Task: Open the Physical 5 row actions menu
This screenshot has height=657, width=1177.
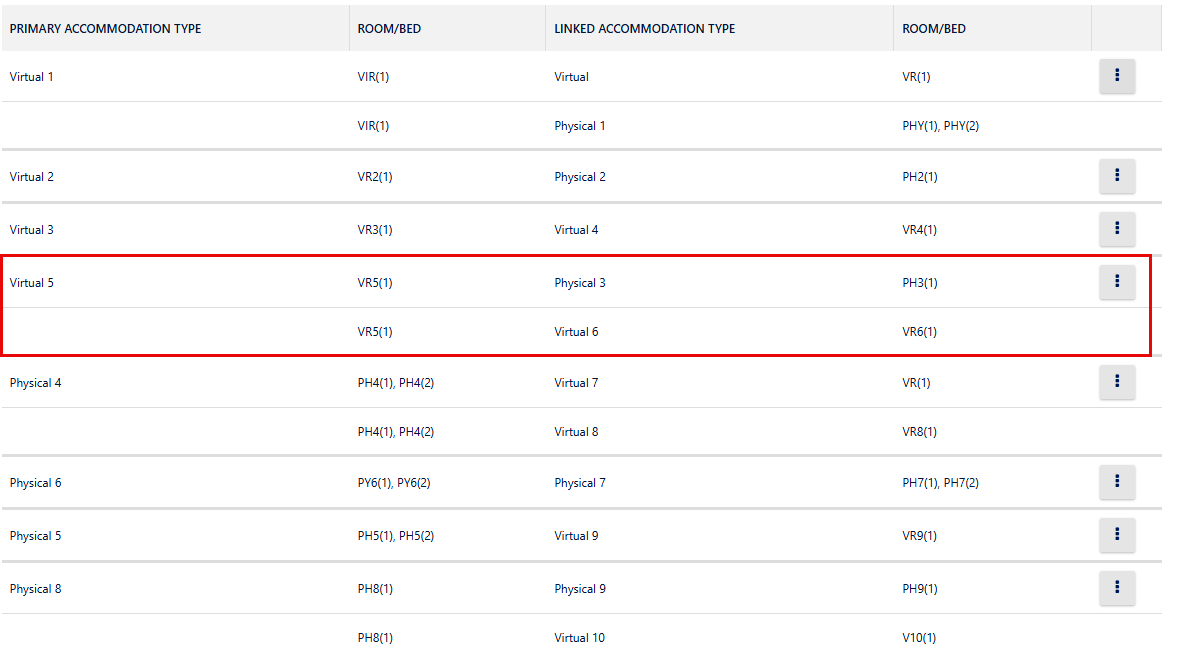Action: pos(1117,535)
